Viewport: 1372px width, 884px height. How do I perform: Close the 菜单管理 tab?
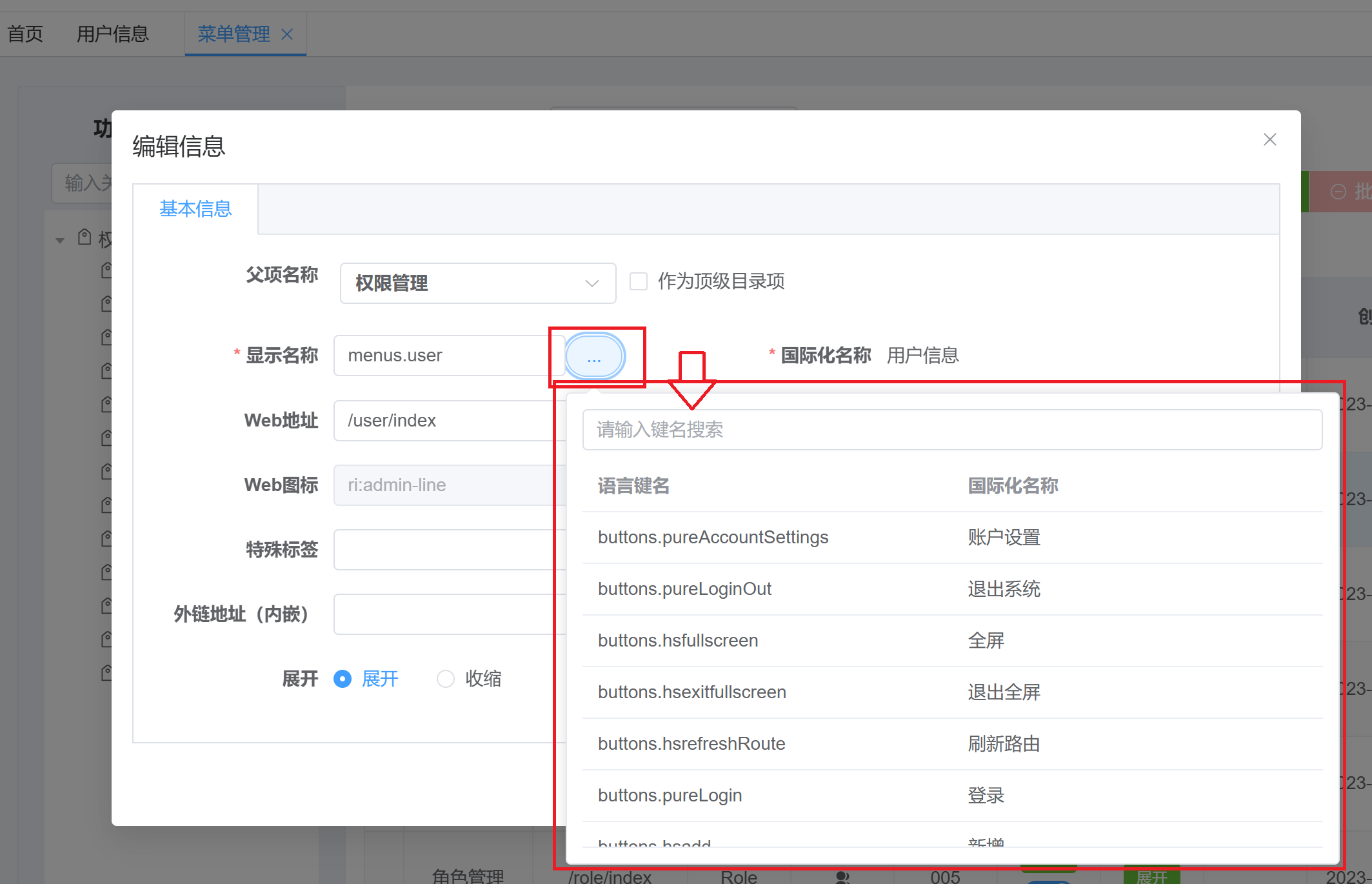point(288,34)
